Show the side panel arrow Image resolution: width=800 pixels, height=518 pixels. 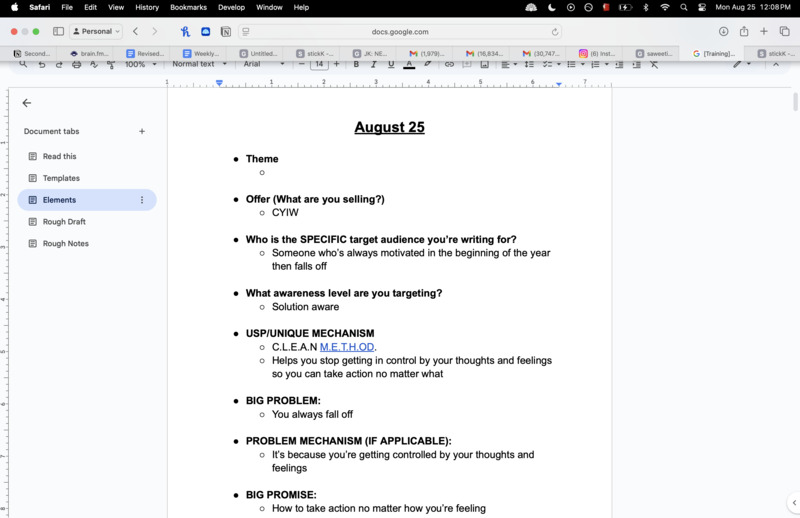click(x=794, y=503)
